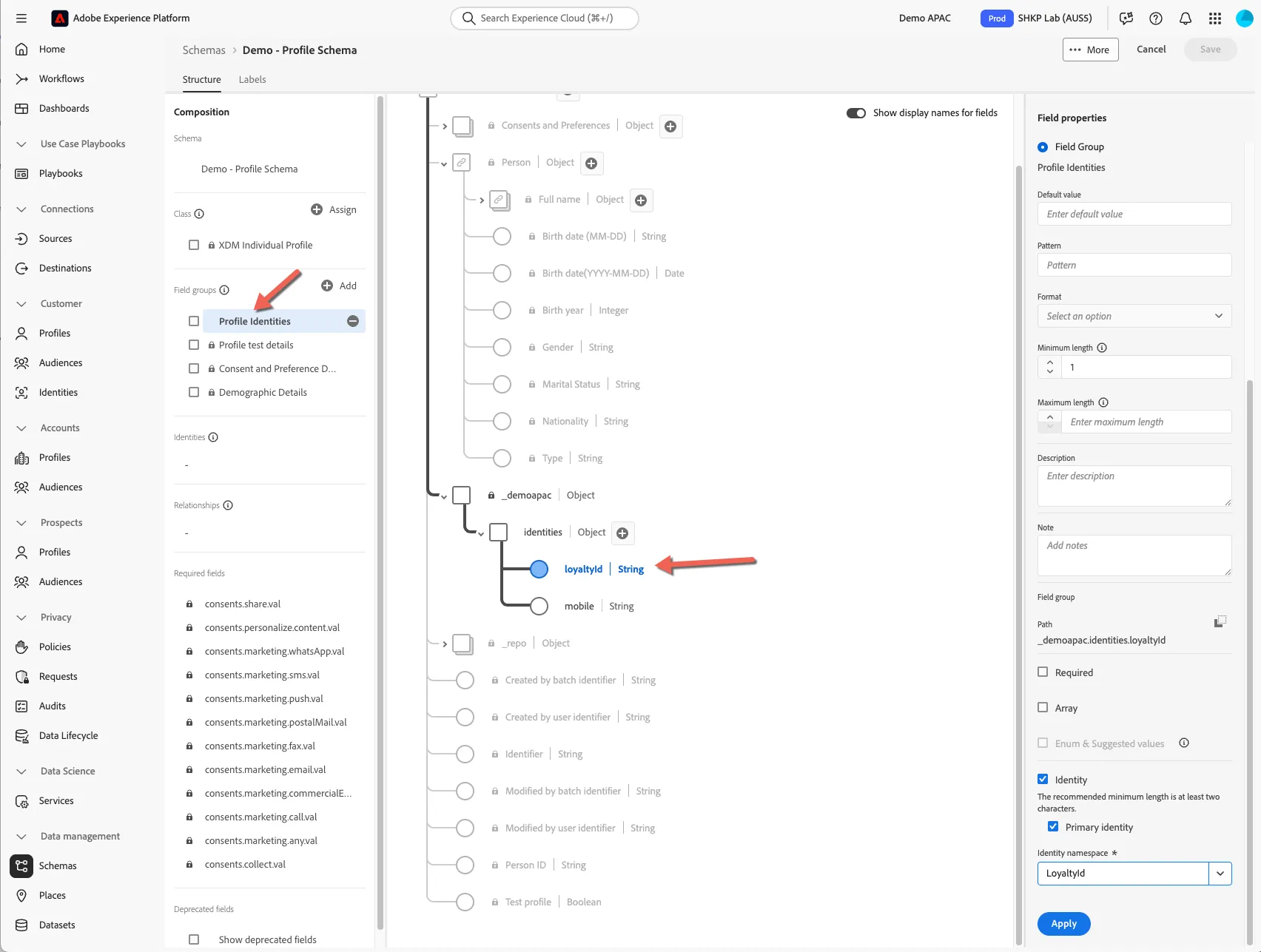Viewport: 1261px width, 952px height.
Task: Click Add field group button
Action: (x=339, y=286)
